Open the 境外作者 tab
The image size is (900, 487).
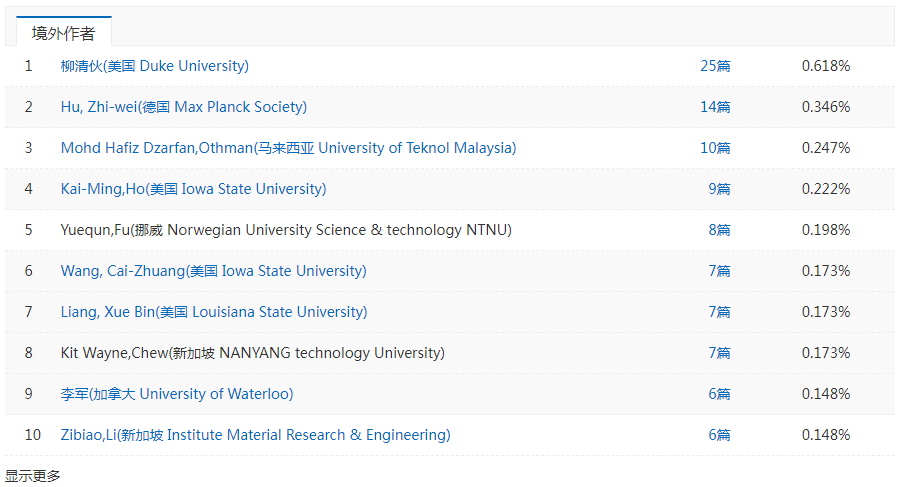[x=63, y=33]
